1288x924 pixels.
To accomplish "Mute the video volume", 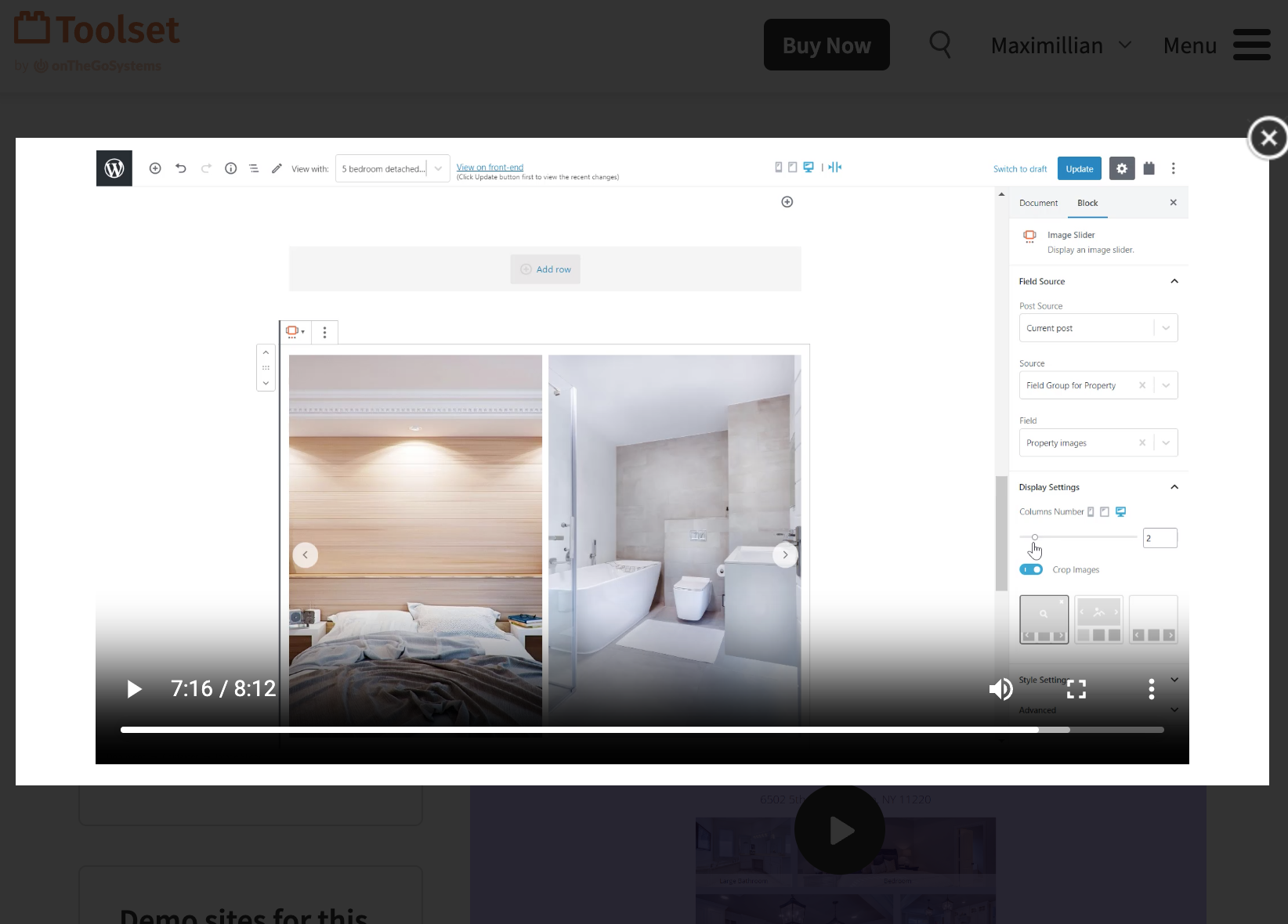I will click(1000, 689).
